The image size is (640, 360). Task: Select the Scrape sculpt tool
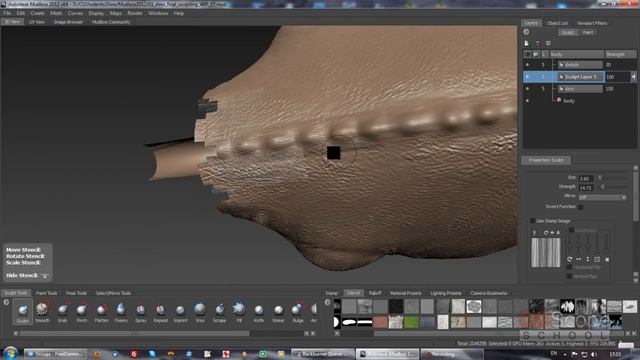tap(219, 312)
